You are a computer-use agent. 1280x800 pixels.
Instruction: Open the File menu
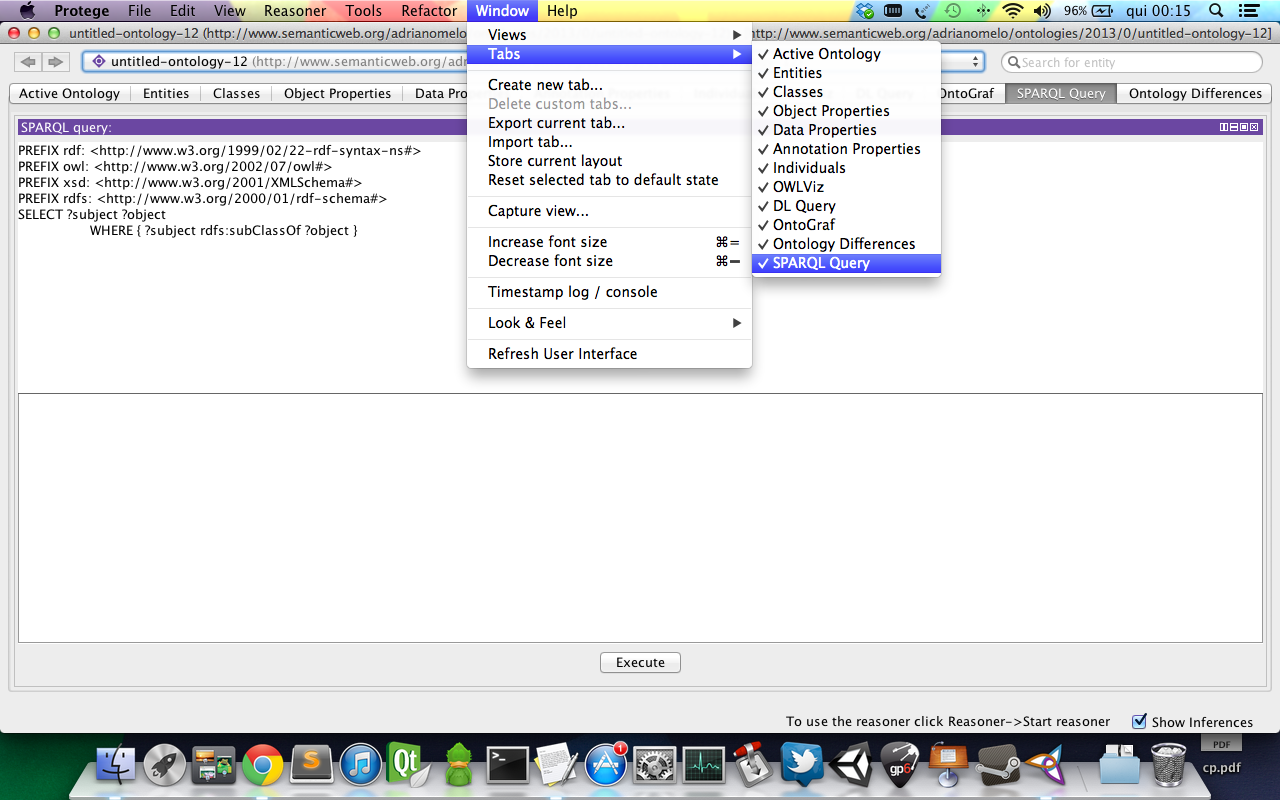point(139,11)
